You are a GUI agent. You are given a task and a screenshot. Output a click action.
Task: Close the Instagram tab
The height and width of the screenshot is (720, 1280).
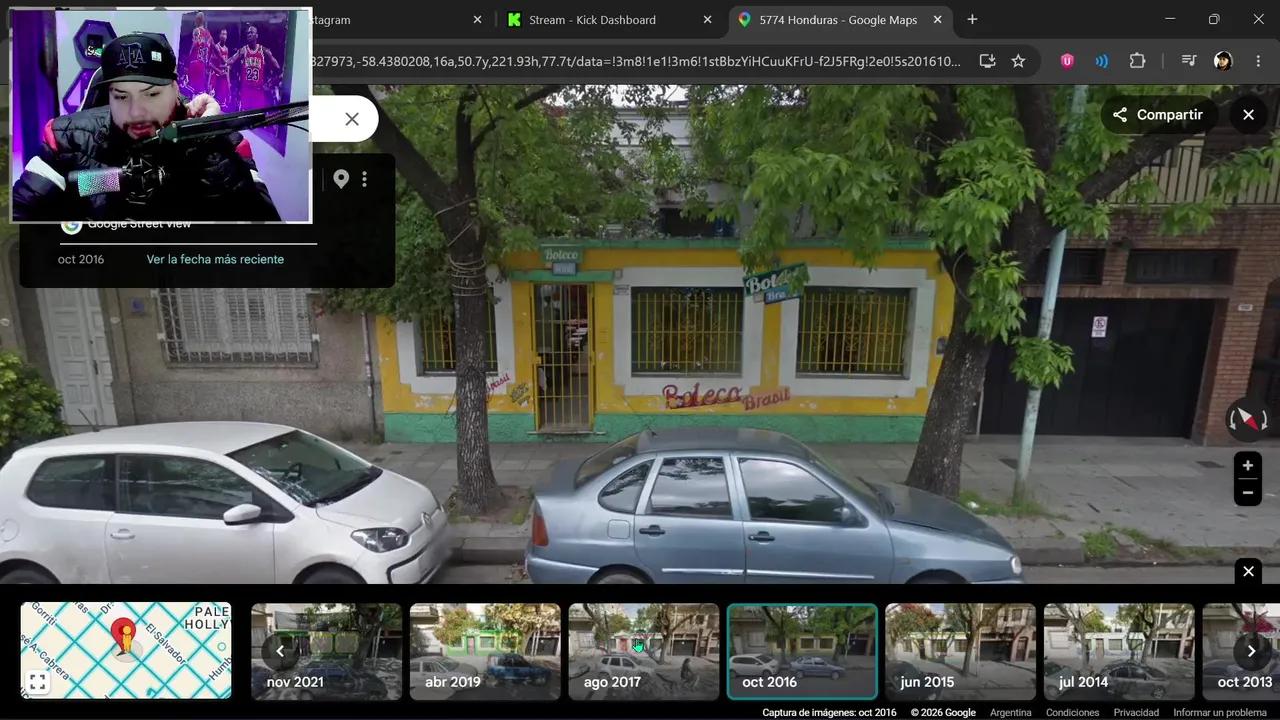click(477, 20)
